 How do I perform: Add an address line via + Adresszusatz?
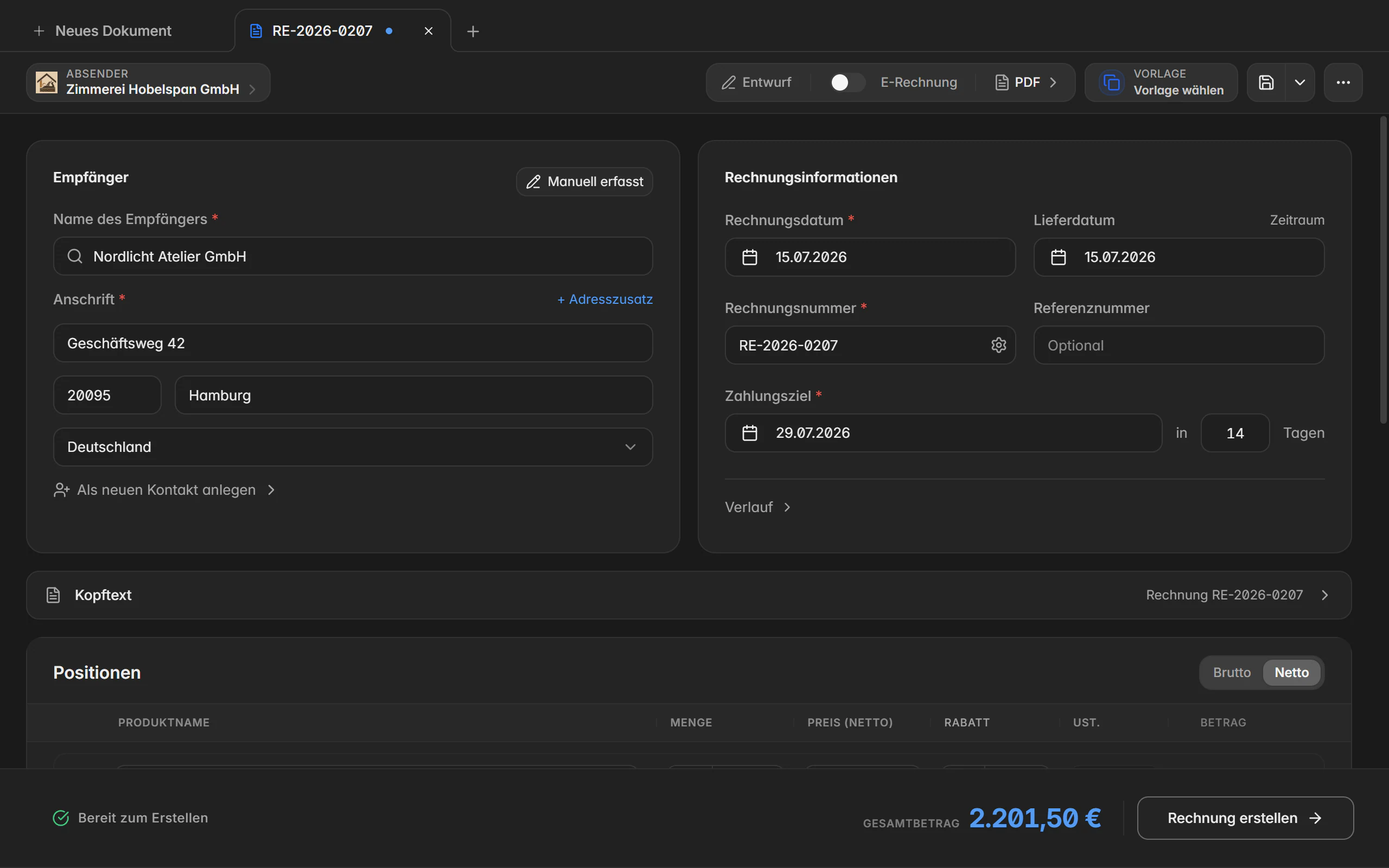(605, 299)
